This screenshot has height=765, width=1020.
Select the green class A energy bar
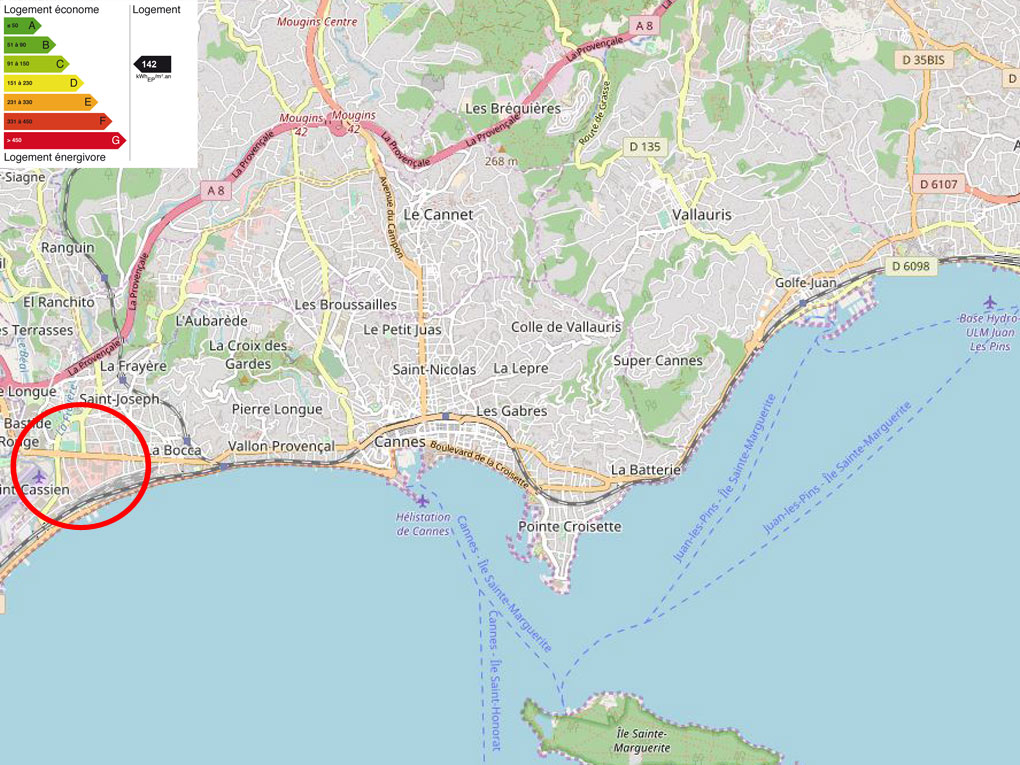pyautogui.click(x=22, y=25)
